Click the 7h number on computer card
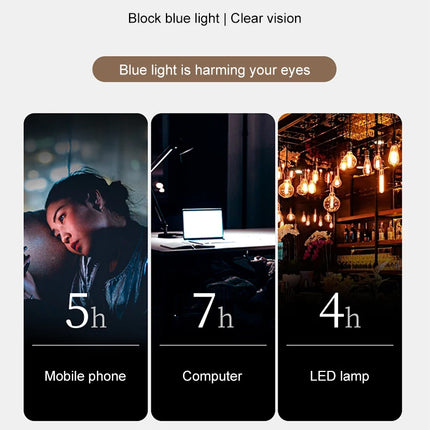This screenshot has width=430, height=430. click(x=213, y=311)
